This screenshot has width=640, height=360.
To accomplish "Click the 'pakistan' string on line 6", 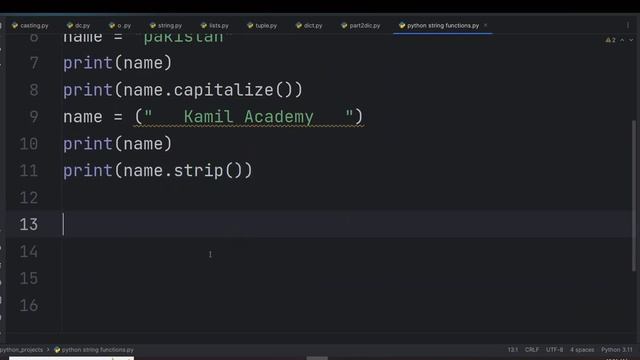I will click(x=183, y=38).
